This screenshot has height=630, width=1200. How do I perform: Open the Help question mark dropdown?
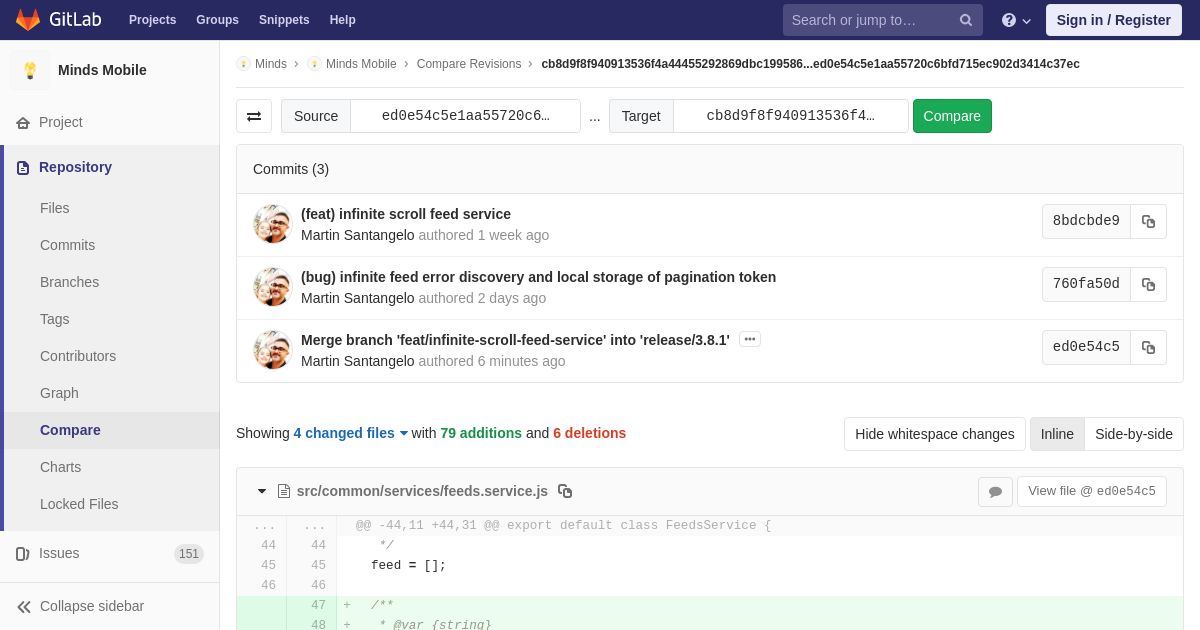click(x=1016, y=20)
